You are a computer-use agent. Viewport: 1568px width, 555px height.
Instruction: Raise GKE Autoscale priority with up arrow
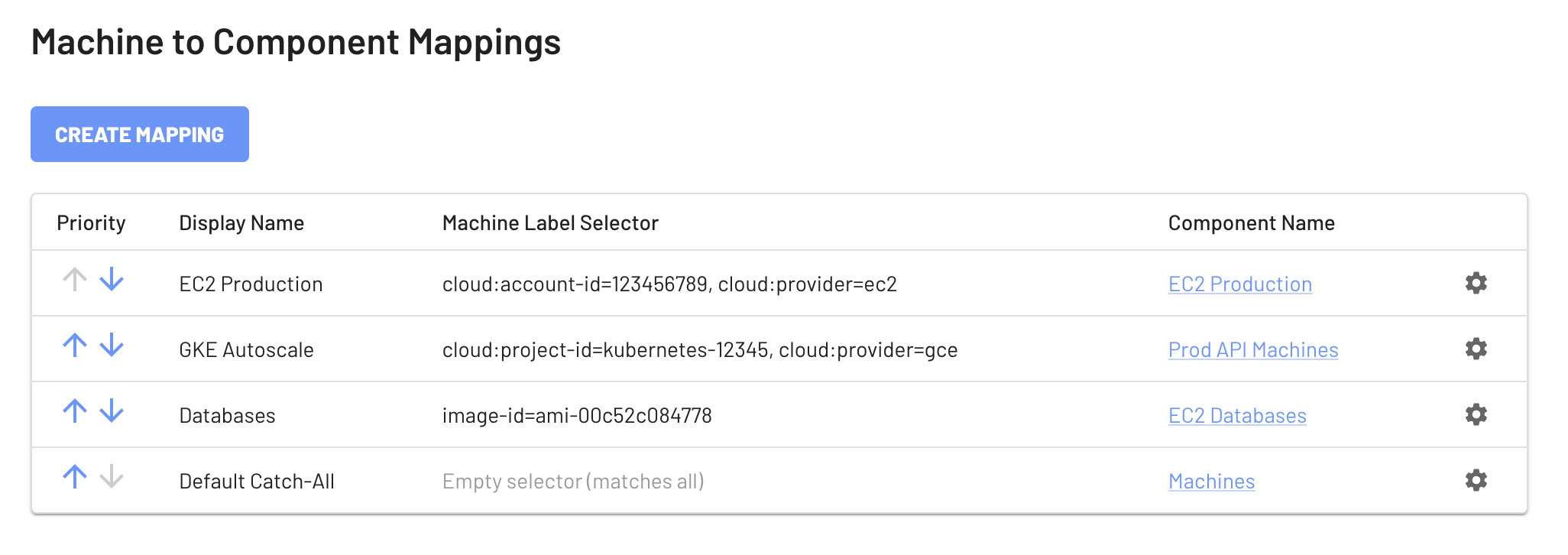75,345
